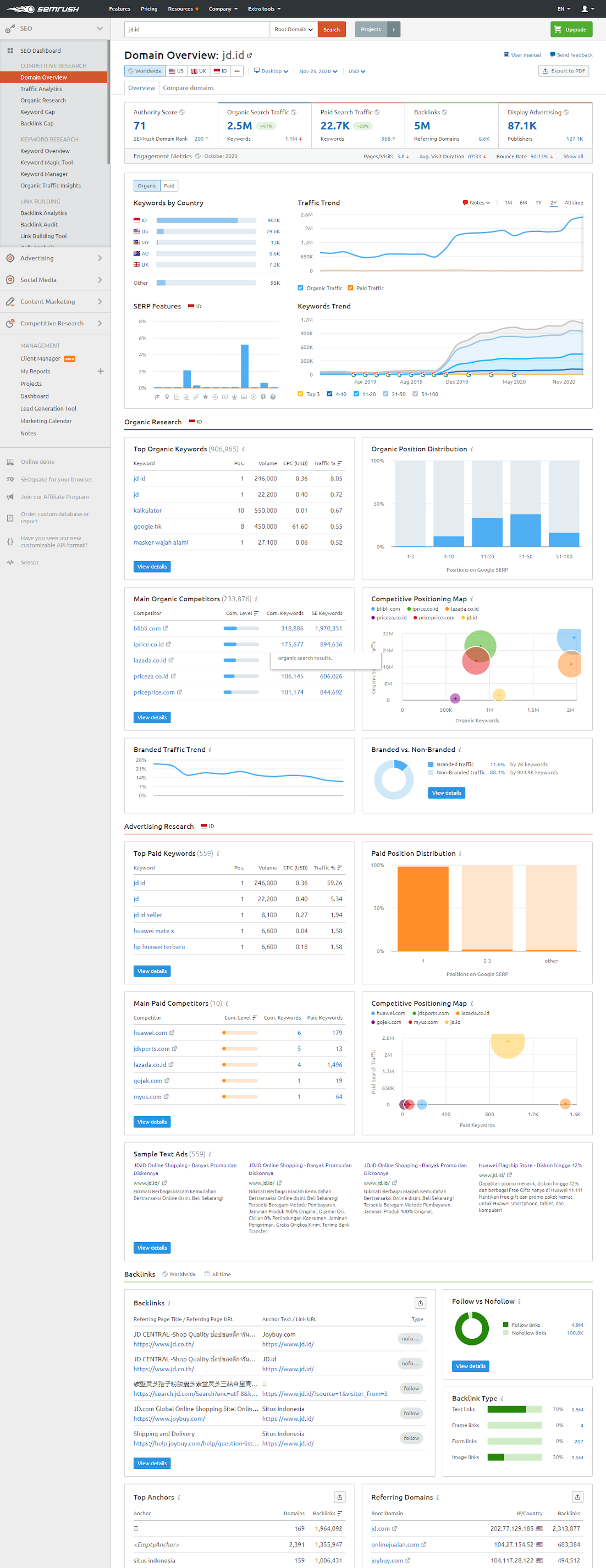Toggle the Organic Traffic checkbox
Image resolution: width=606 pixels, height=1568 pixels.
[300, 289]
